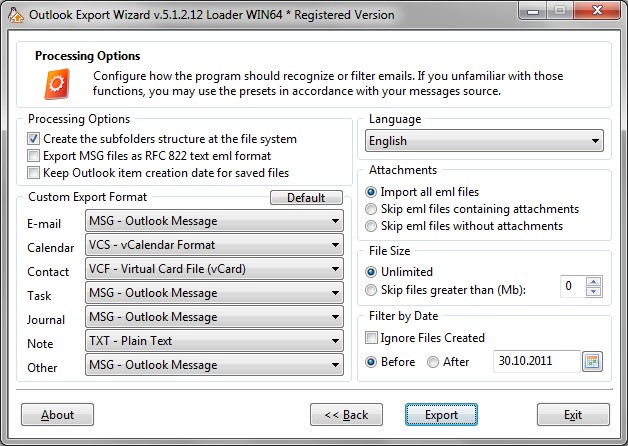628x446 pixels.
Task: Start export with the Export button
Action: pyautogui.click(x=441, y=414)
